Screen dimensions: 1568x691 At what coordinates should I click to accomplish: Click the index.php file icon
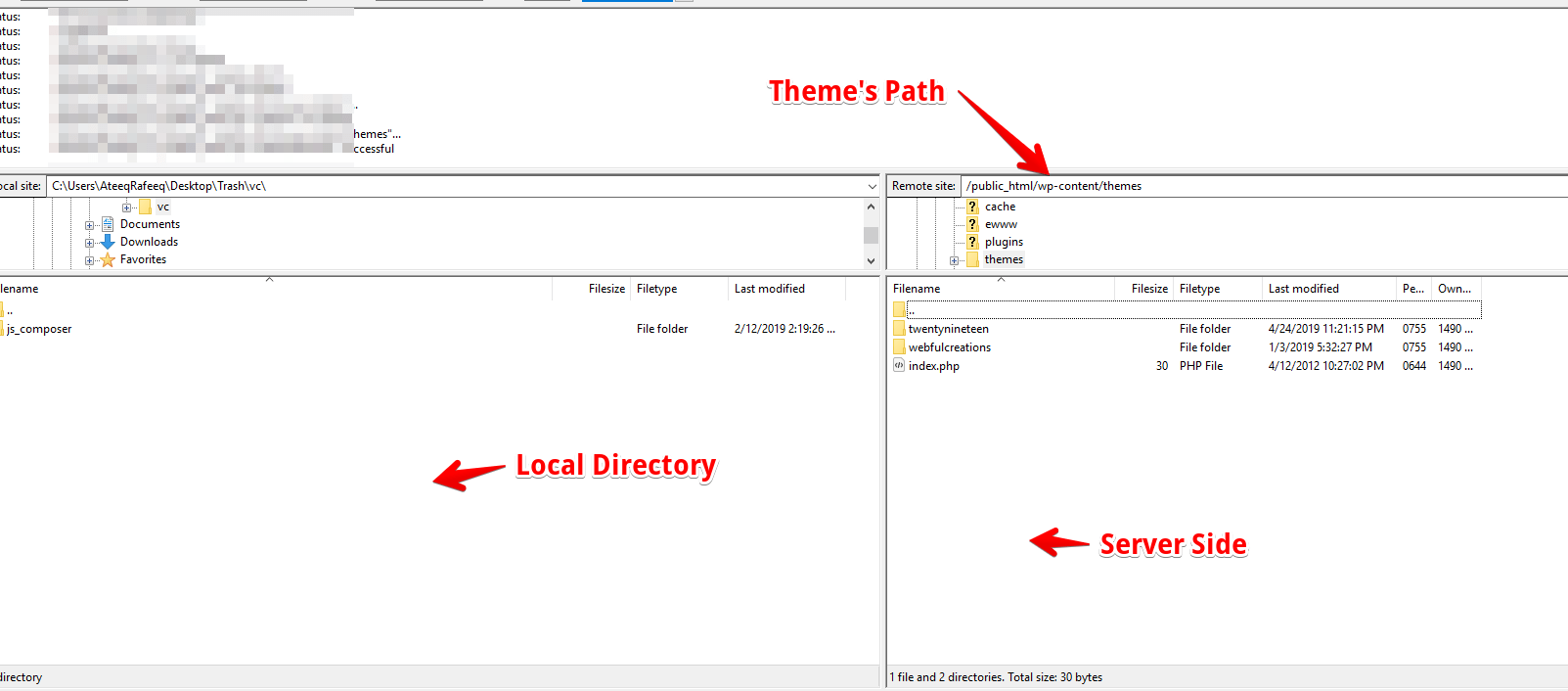point(899,366)
